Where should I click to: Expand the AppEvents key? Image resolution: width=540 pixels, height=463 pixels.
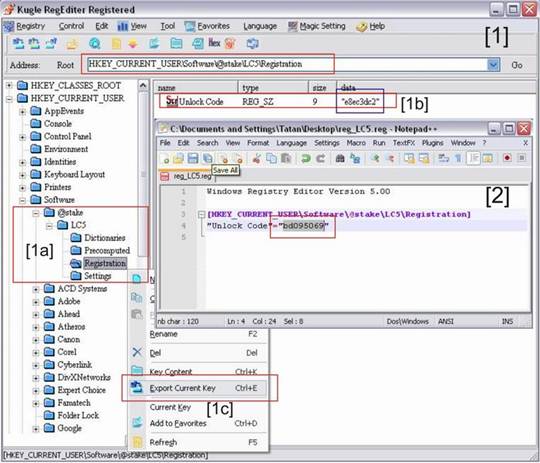point(22,112)
